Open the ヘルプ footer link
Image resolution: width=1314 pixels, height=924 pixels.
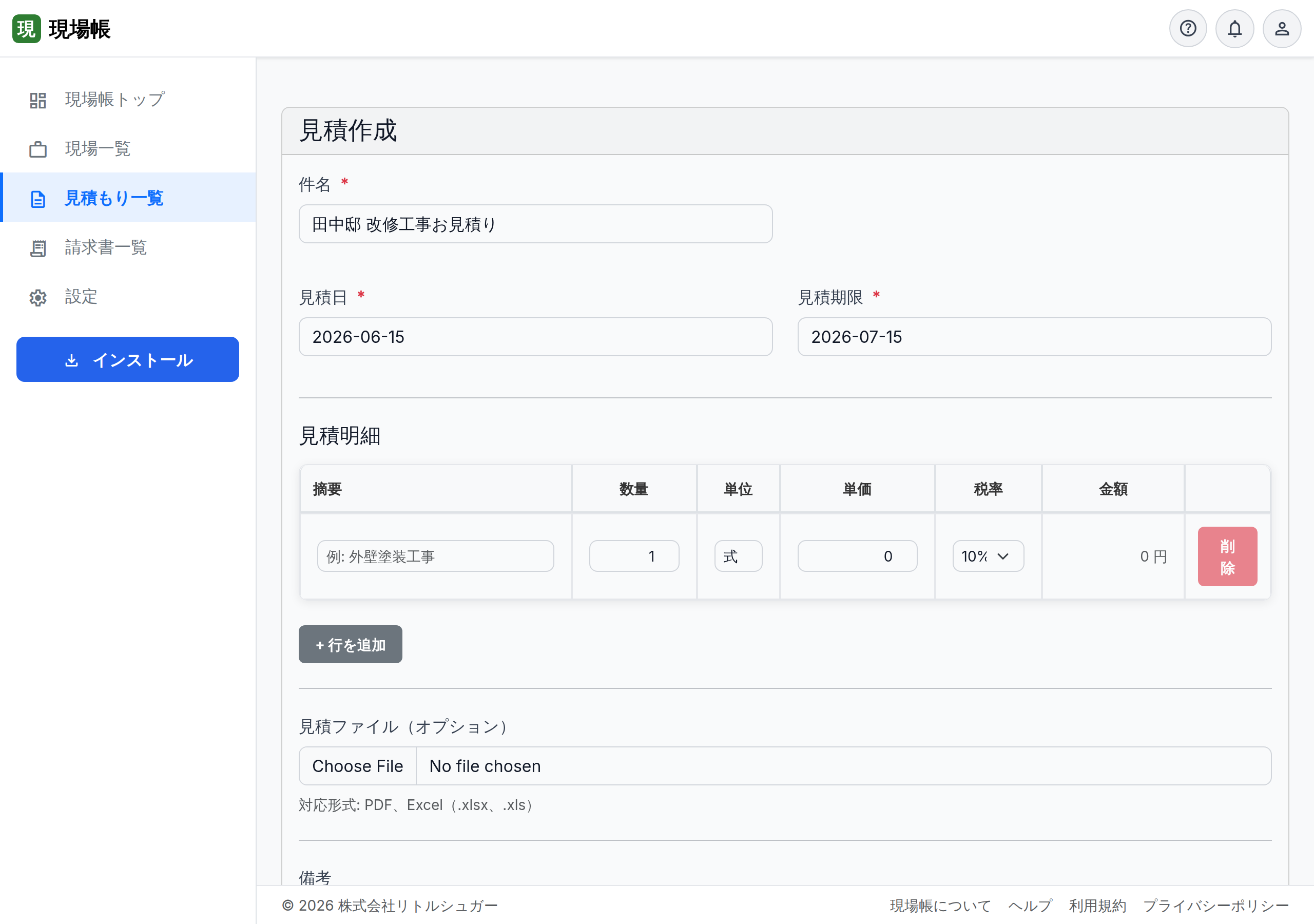click(1030, 906)
